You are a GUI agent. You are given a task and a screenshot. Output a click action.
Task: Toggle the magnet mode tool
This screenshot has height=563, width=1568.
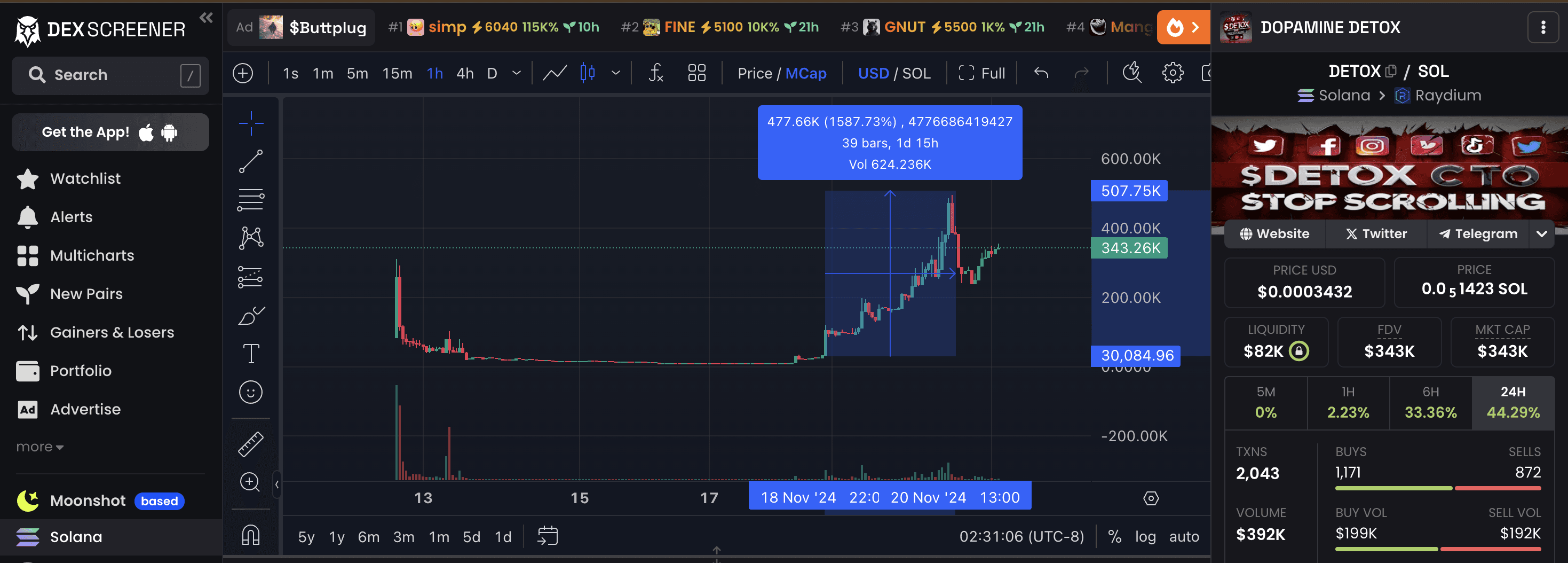pyautogui.click(x=251, y=535)
